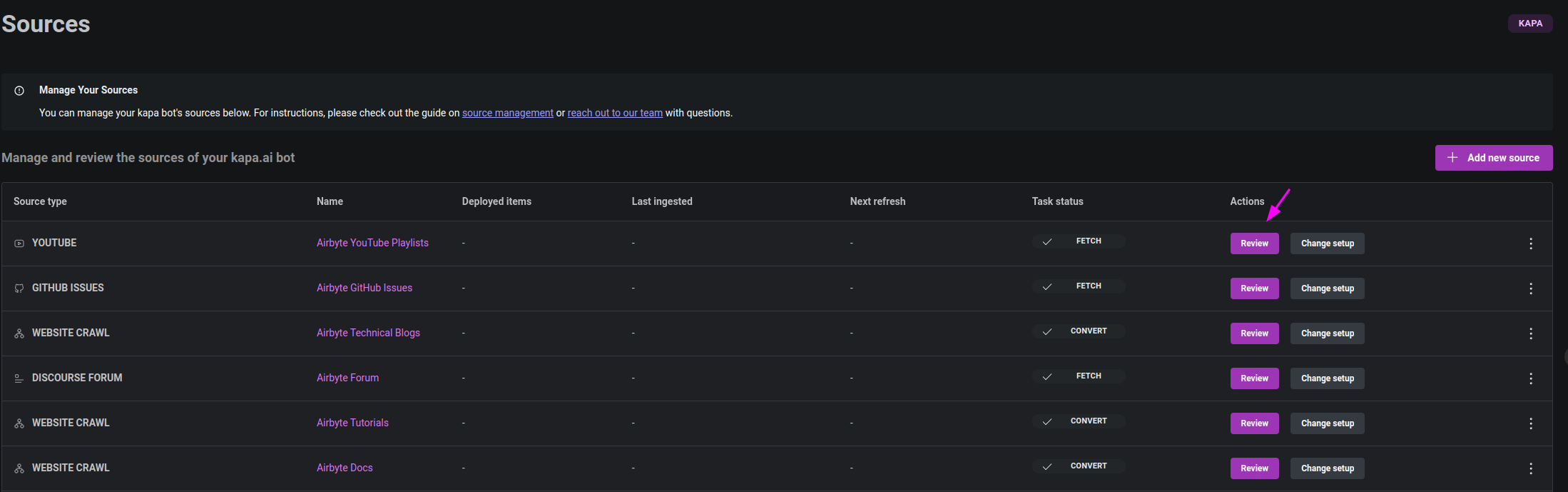The width and height of the screenshot is (1568, 492).
Task: Change setup for Airbyte Tutorials
Action: [1328, 423]
